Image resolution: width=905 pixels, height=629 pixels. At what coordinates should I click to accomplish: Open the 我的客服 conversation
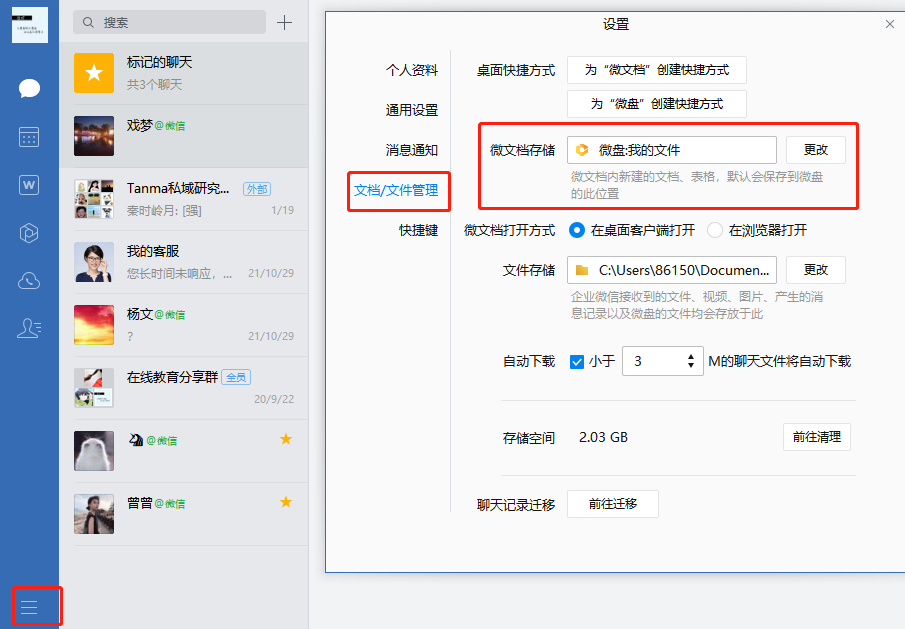(x=184, y=262)
